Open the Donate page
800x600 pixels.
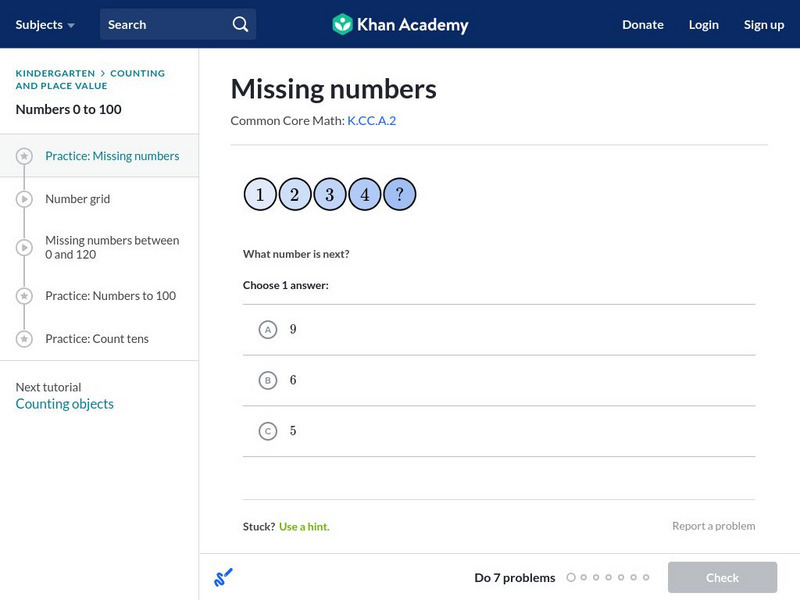pos(642,24)
